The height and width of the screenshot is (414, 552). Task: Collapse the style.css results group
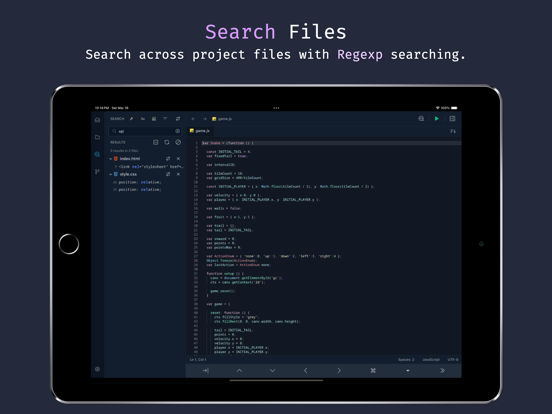tap(111, 174)
